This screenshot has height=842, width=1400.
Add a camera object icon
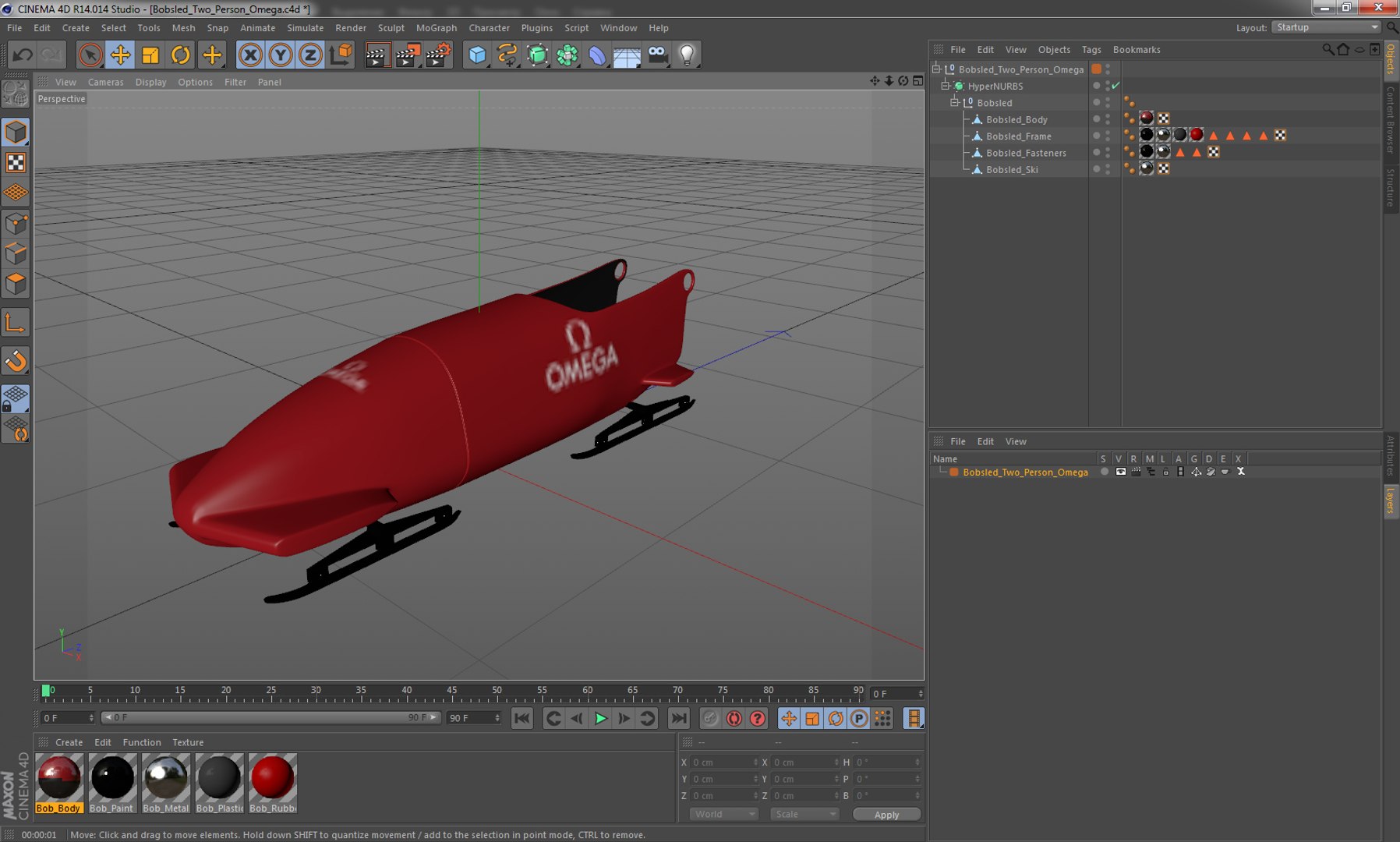(x=657, y=55)
